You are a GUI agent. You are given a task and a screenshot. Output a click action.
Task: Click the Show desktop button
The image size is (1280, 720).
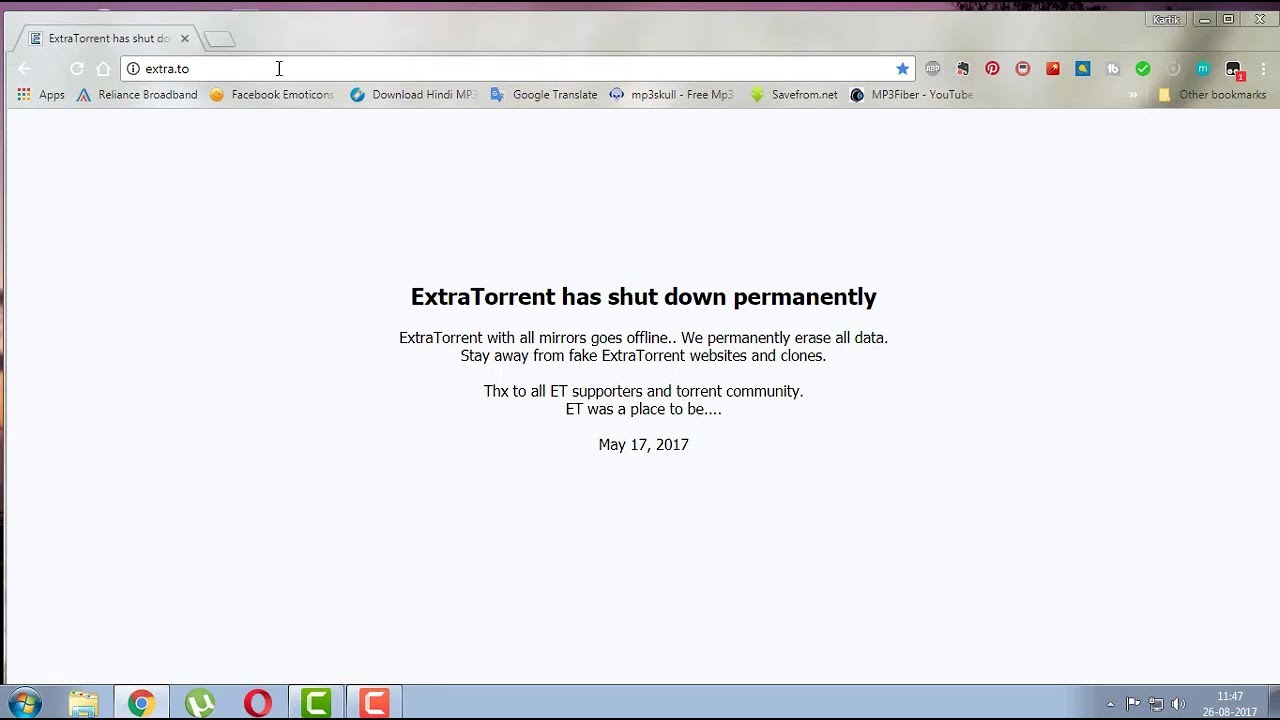point(1273,703)
